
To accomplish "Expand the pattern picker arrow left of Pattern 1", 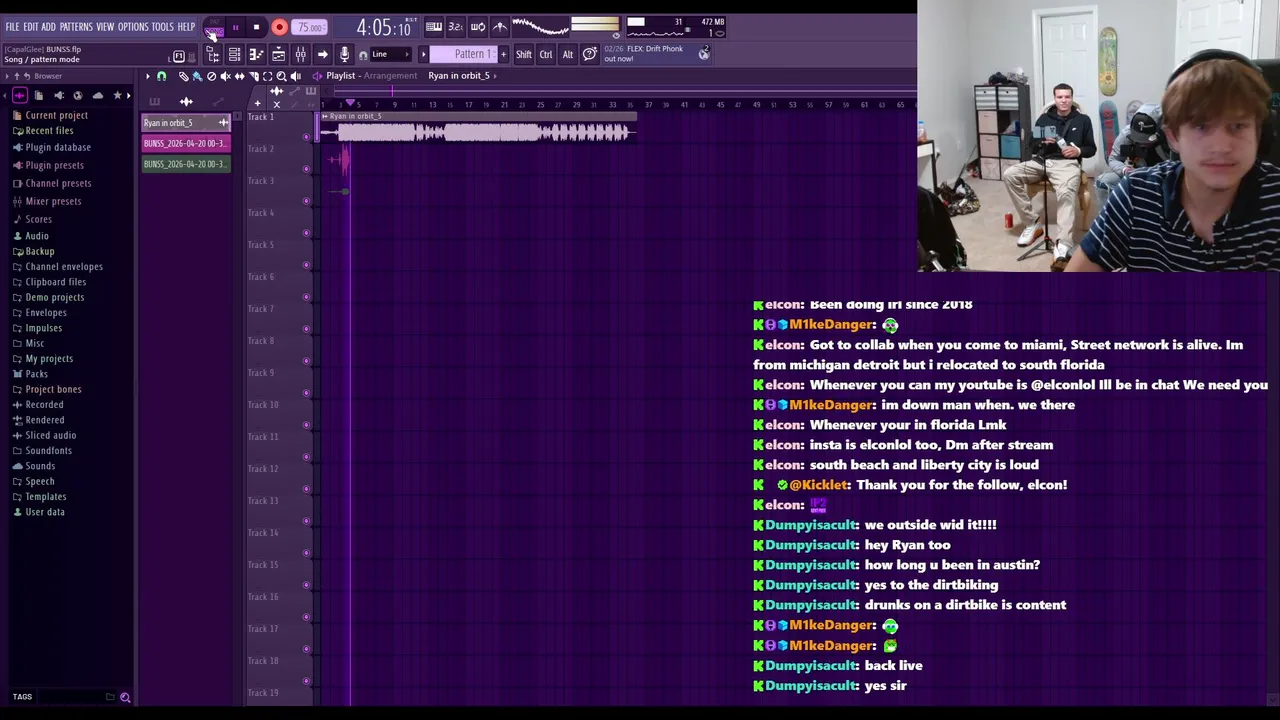I will [x=423, y=54].
